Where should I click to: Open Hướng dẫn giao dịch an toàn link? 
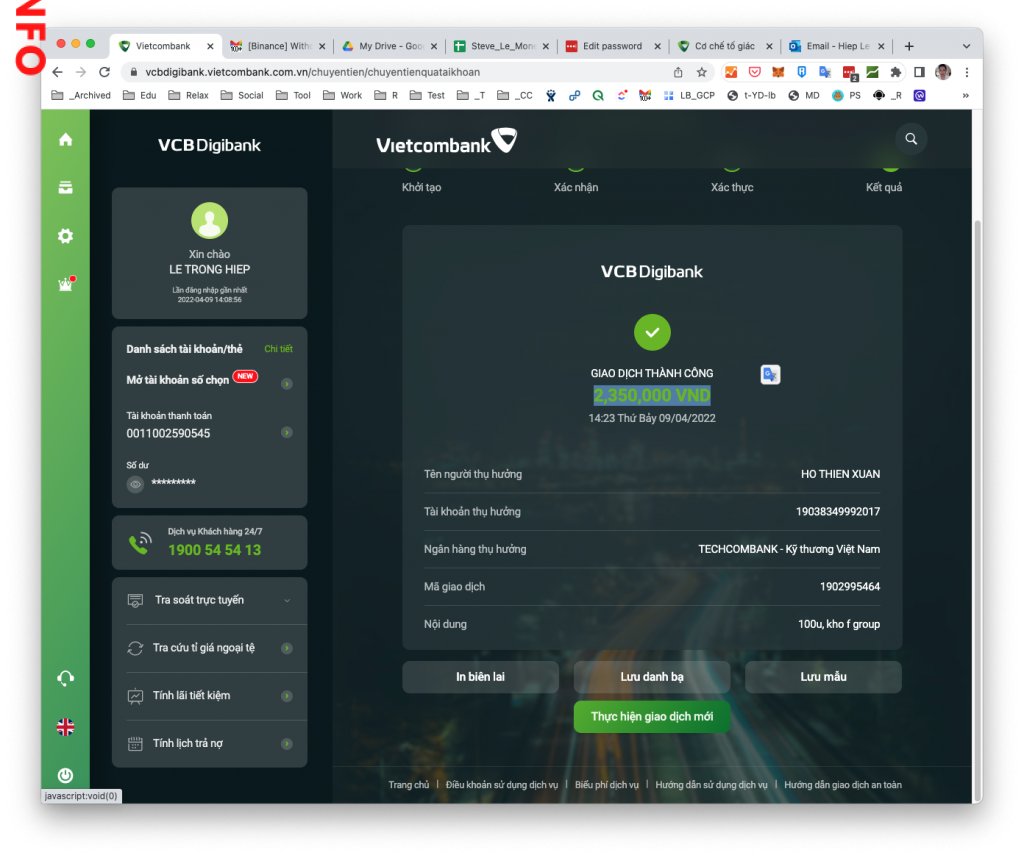pyautogui.click(x=842, y=785)
